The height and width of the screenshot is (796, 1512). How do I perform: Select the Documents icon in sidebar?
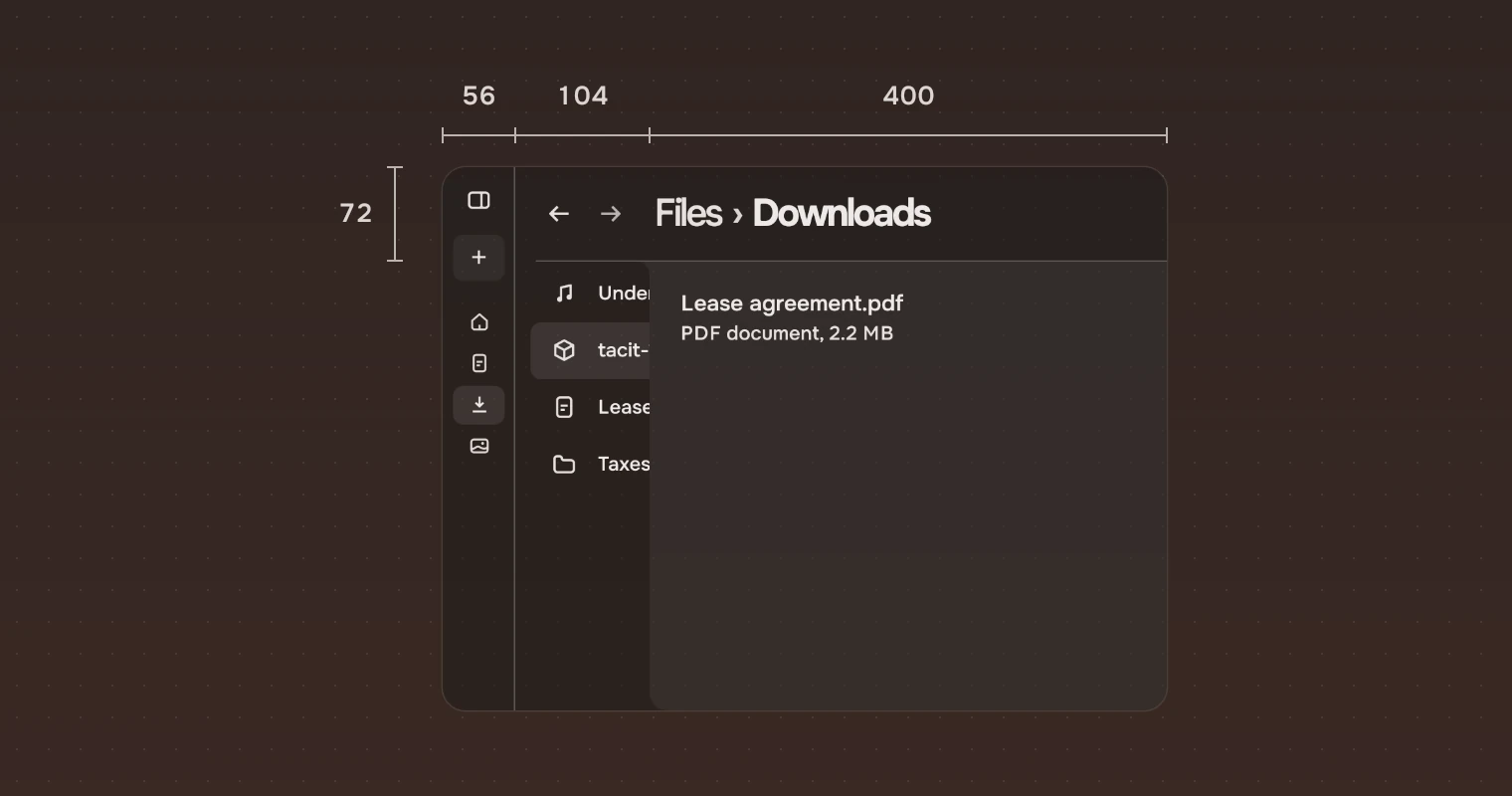click(478, 363)
